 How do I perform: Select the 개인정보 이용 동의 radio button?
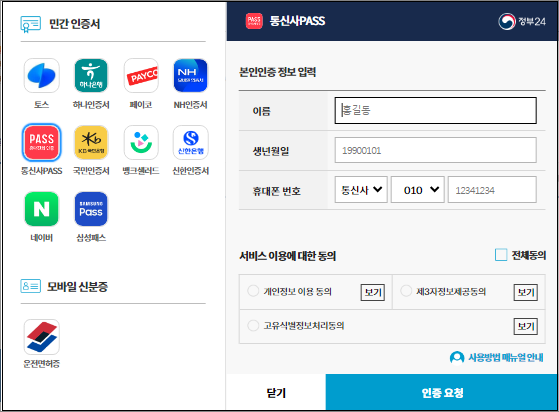[x=253, y=291]
